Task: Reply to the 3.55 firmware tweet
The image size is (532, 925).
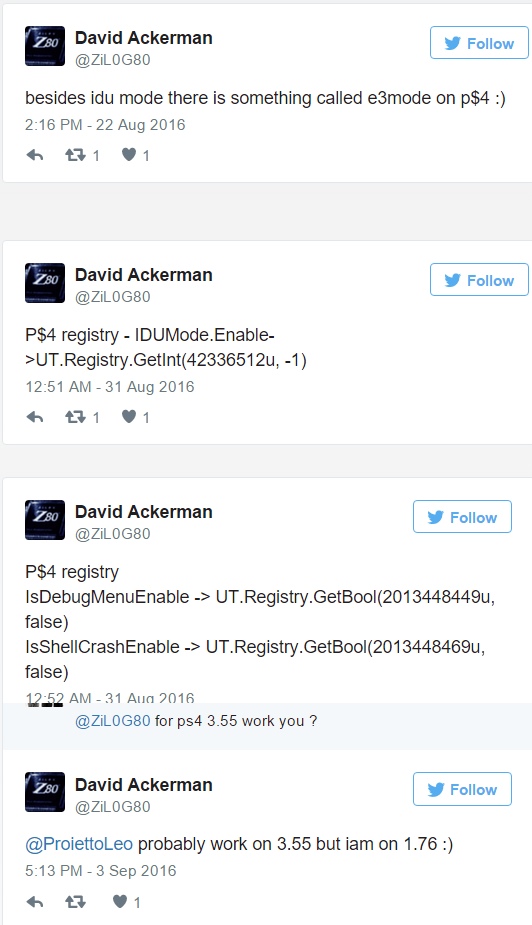Action: (35, 901)
